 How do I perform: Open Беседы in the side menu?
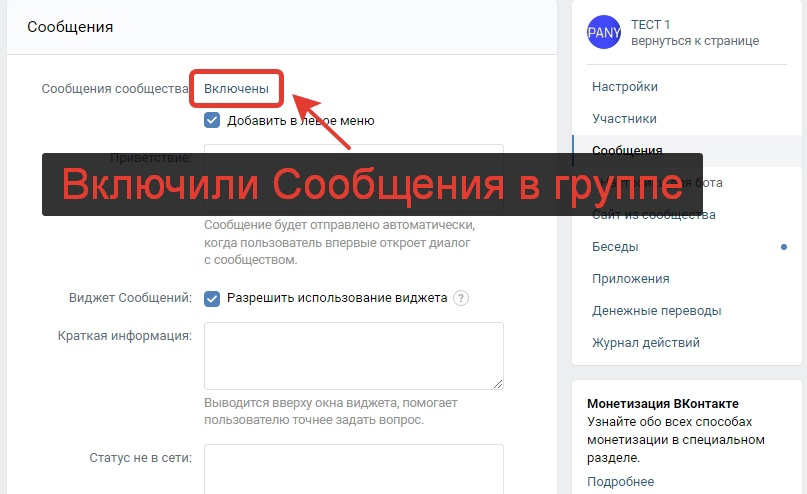point(615,247)
